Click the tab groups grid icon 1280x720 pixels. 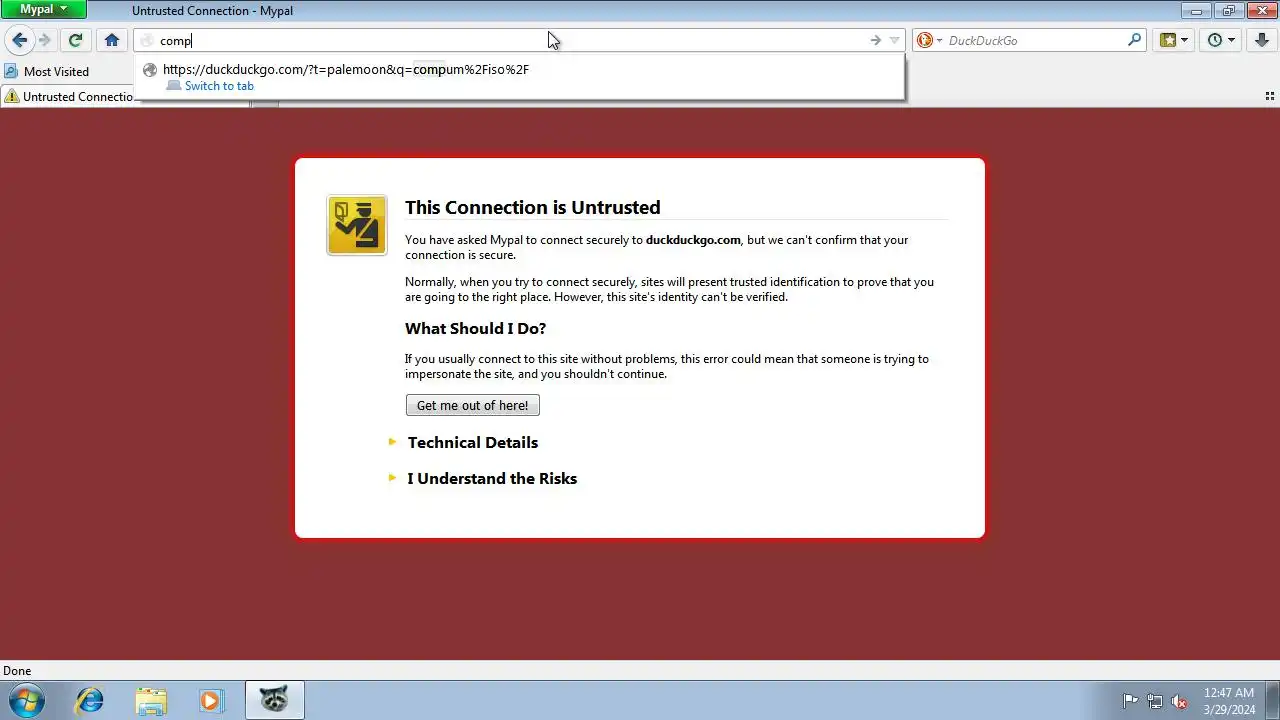click(1270, 96)
